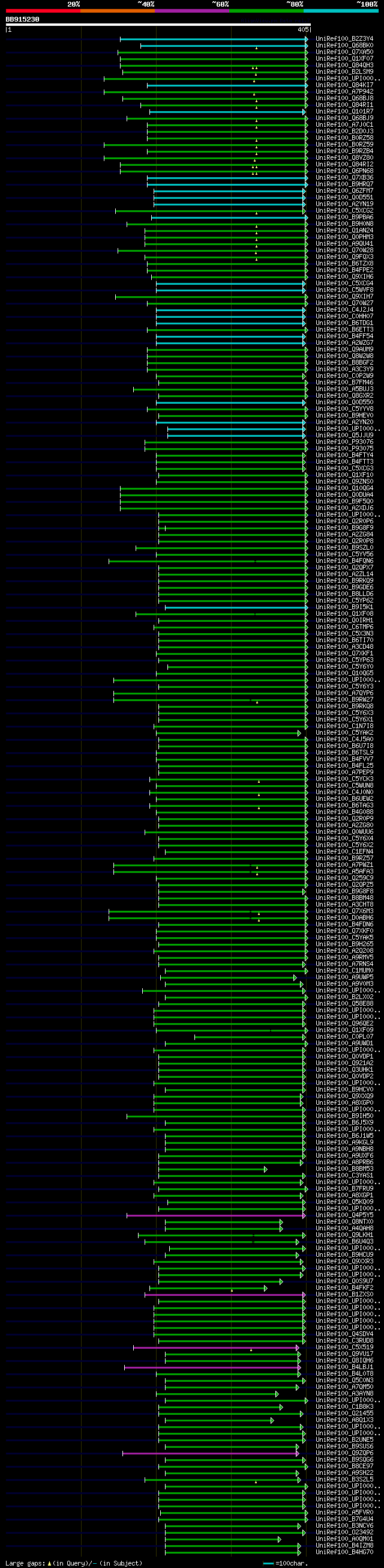Click the cyan ~100% identity legend segment
This screenshot has width=384, height=1568.
pos(340,11)
